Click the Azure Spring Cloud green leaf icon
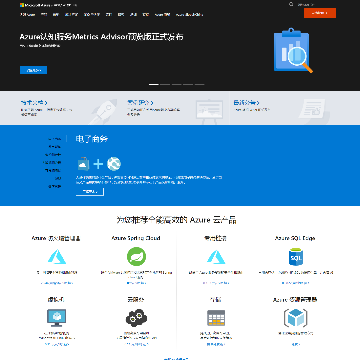 click(x=136, y=256)
